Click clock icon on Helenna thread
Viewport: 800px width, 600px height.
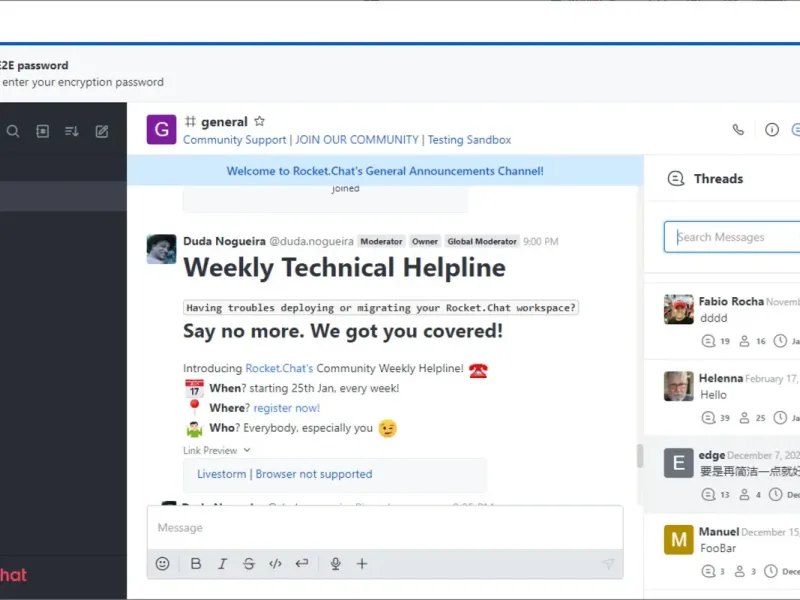point(780,418)
